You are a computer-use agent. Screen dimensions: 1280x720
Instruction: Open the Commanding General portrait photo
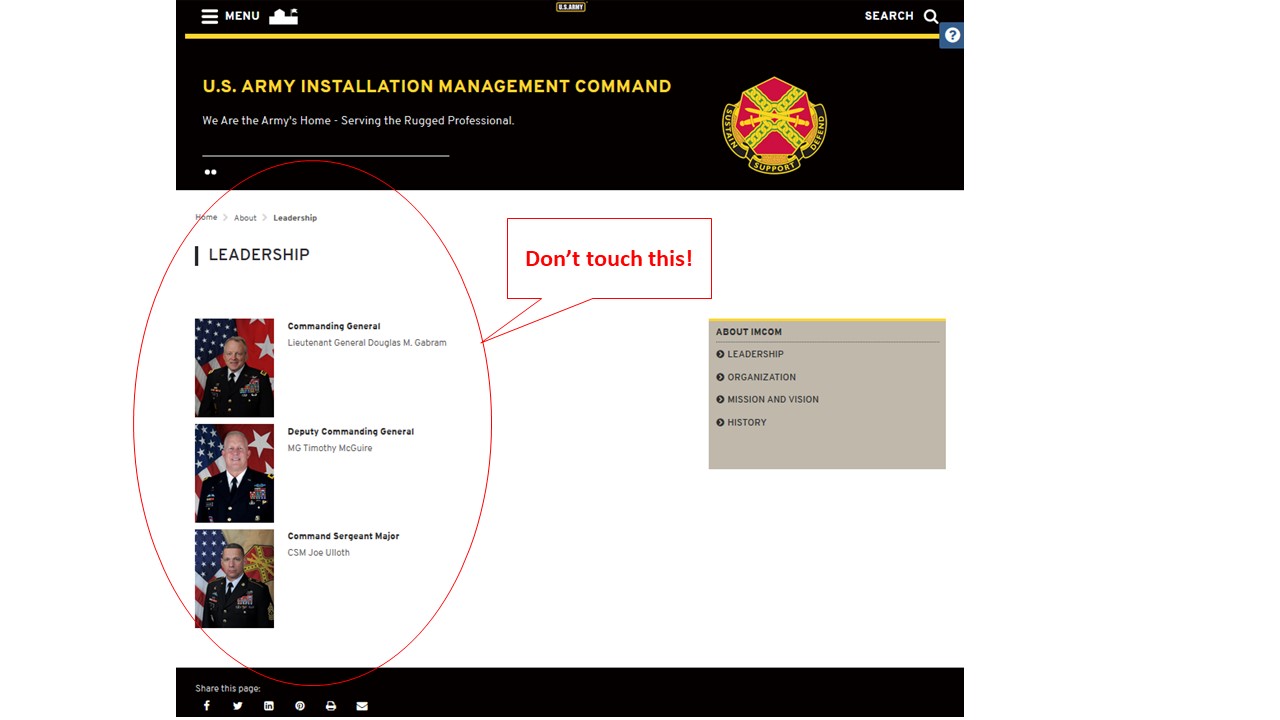(234, 368)
